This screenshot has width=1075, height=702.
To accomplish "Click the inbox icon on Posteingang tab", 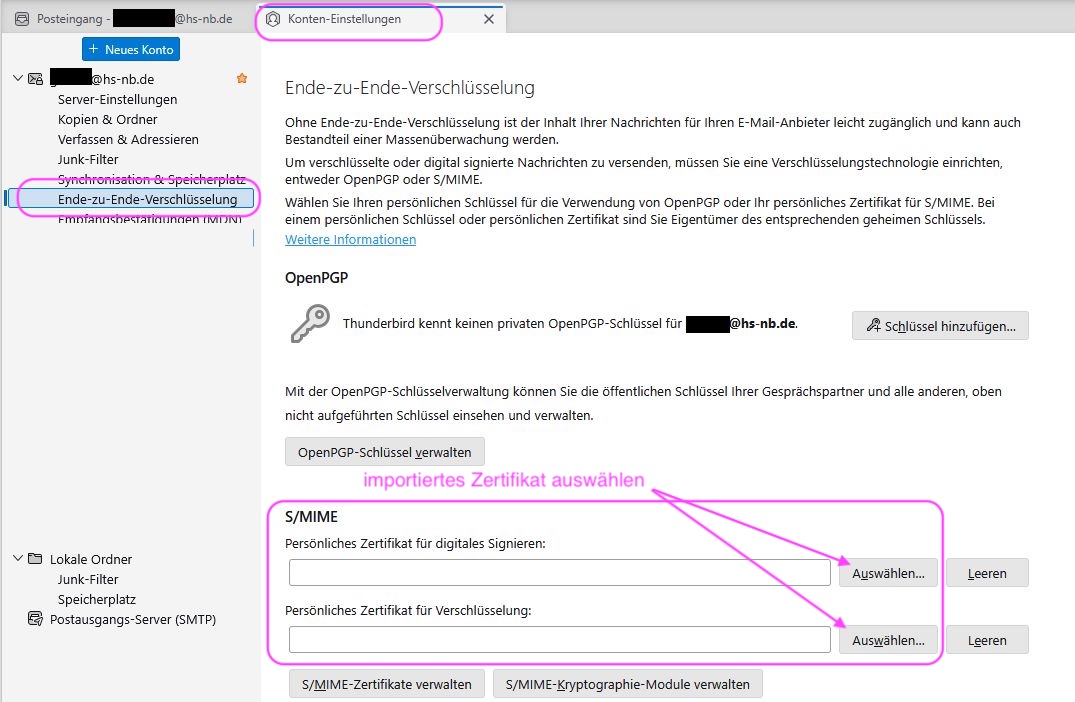I will click(22, 19).
